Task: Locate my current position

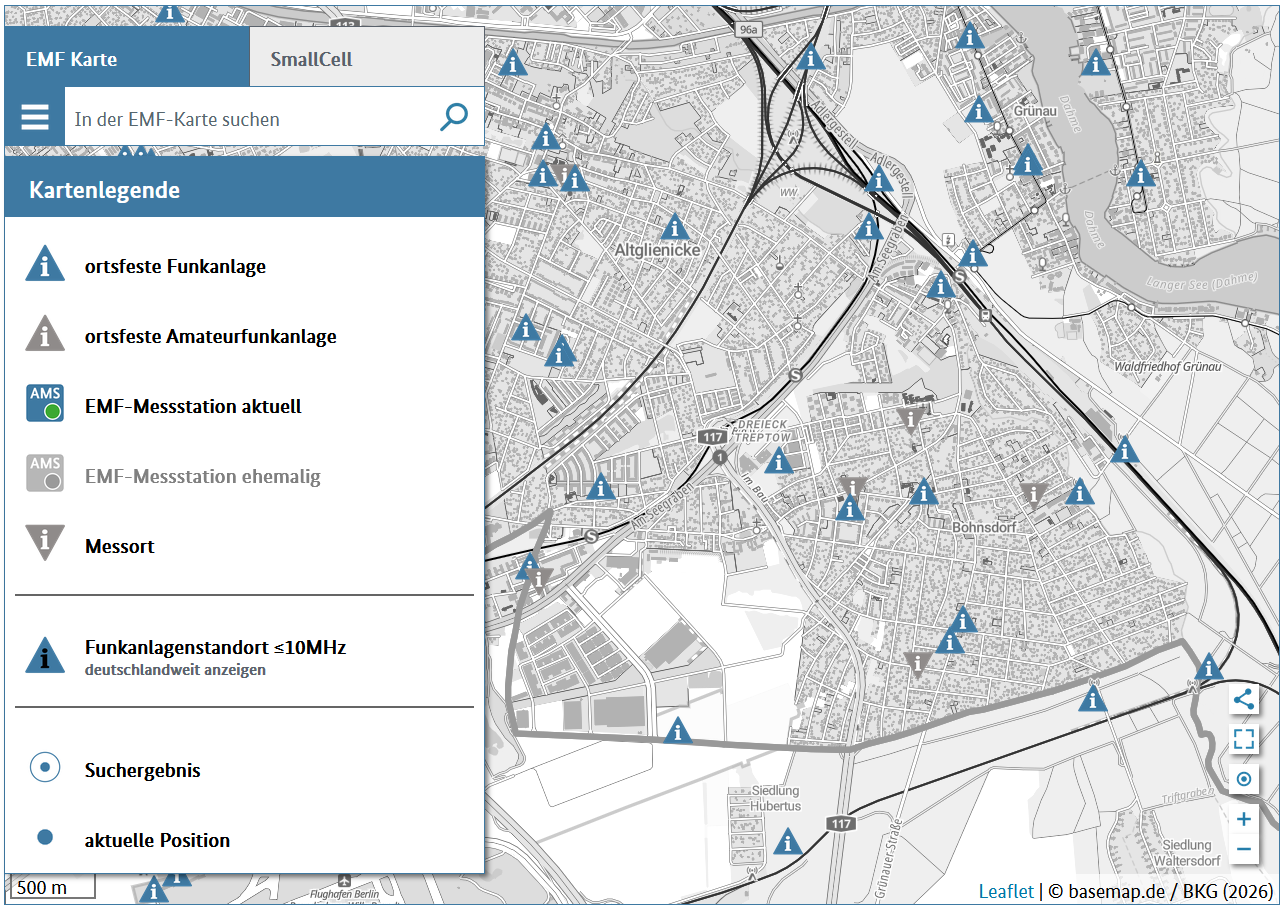Action: pos(1244,779)
